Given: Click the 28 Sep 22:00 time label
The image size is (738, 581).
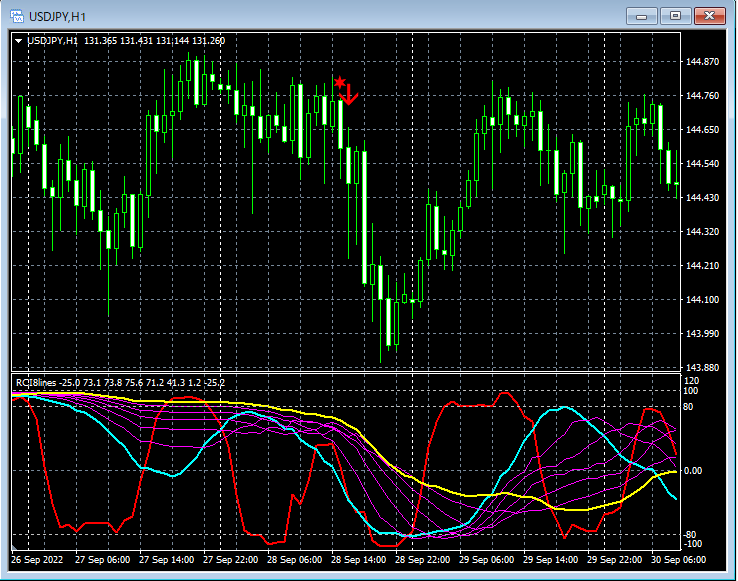Looking at the screenshot, I should [423, 560].
